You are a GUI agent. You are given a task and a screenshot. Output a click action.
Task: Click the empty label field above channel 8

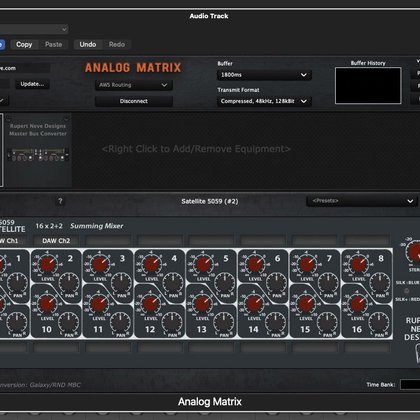click(367, 241)
